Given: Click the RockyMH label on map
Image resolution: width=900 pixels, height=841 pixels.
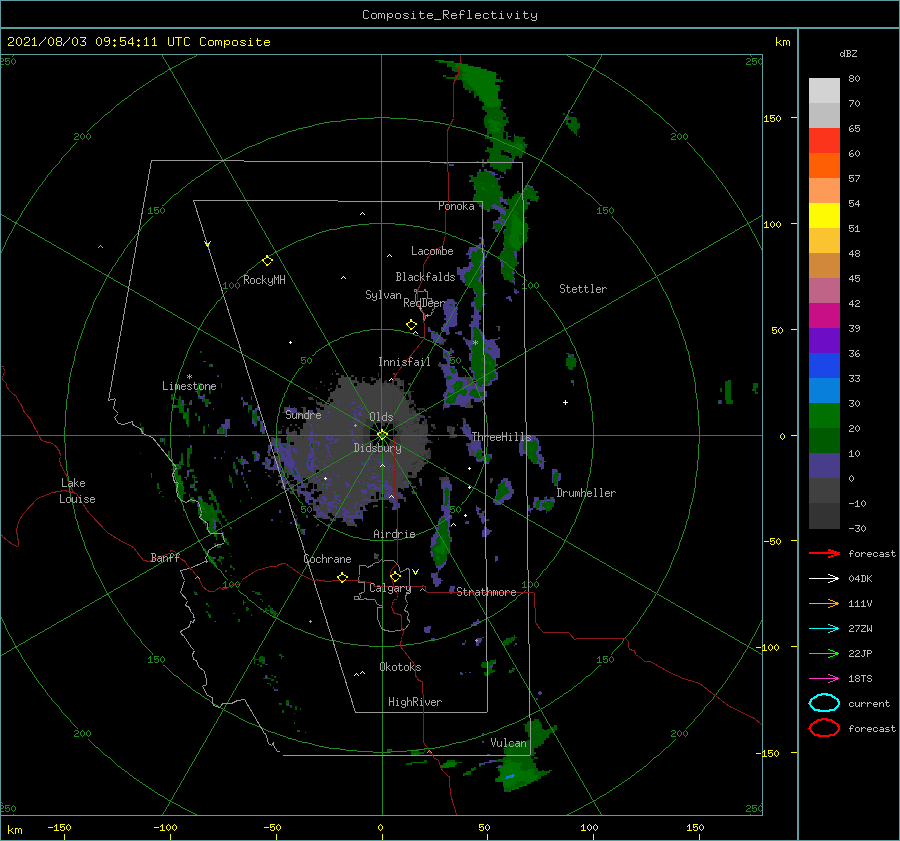Looking at the screenshot, I should (264, 280).
